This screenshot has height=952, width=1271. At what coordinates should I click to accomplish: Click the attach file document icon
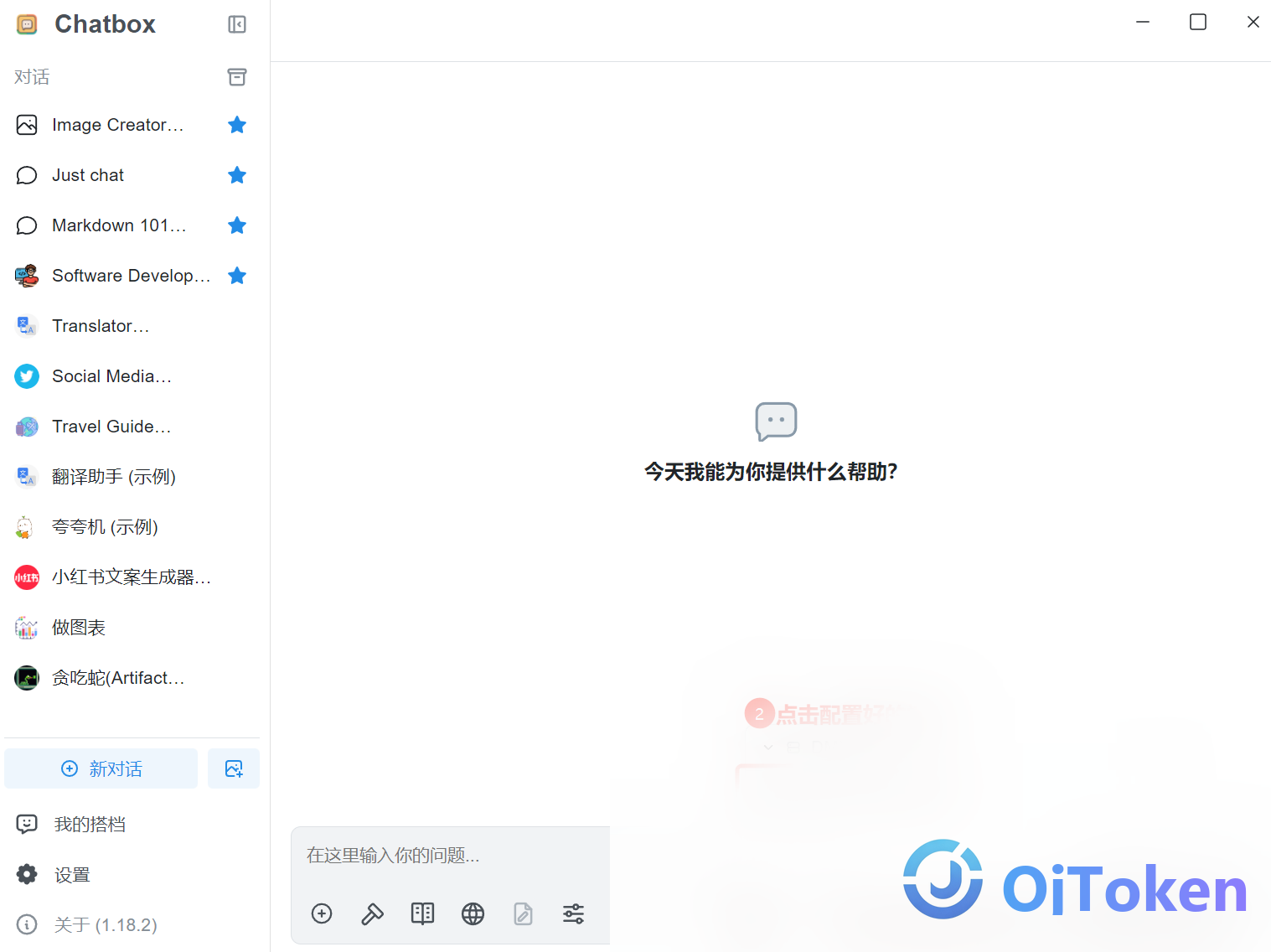point(523,913)
